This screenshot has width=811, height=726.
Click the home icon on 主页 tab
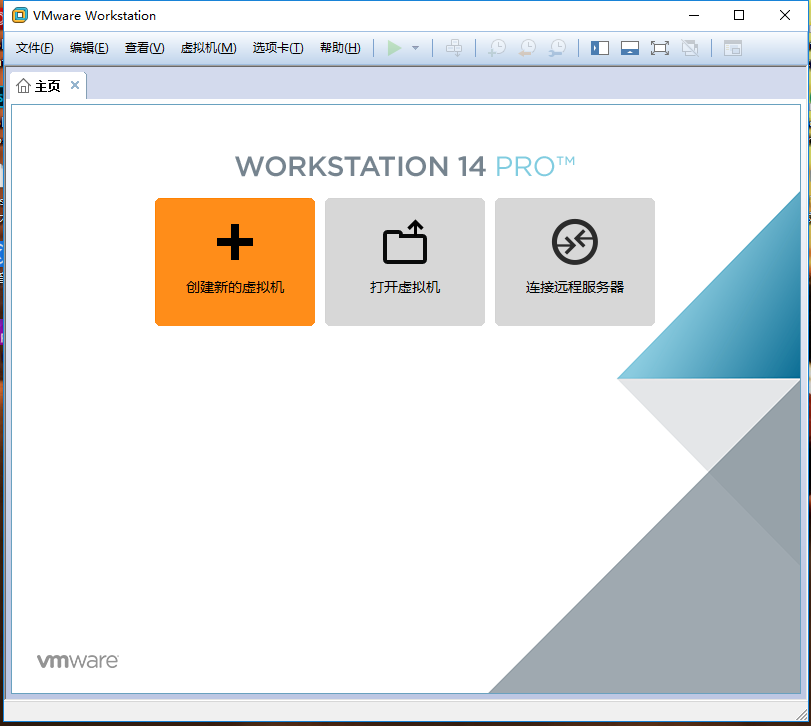23,85
